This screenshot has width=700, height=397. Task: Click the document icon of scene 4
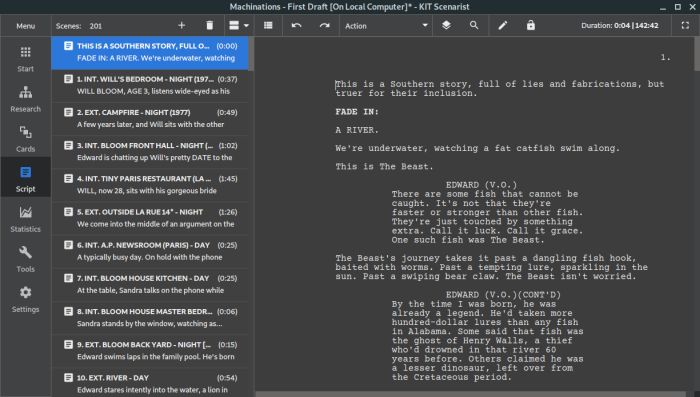point(68,178)
